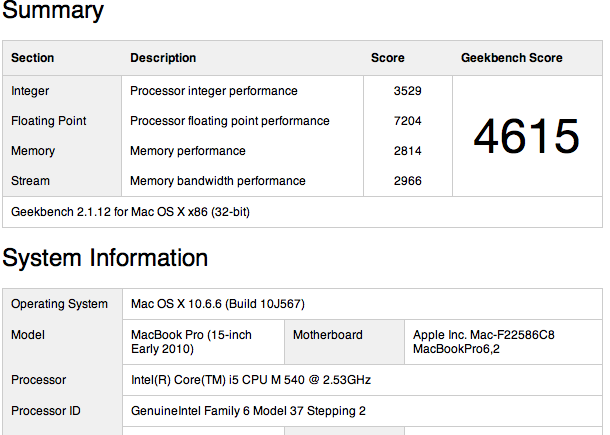This screenshot has height=435, width=610.
Task: Select the Geekbench 2.1.12 version text
Action: [130, 212]
